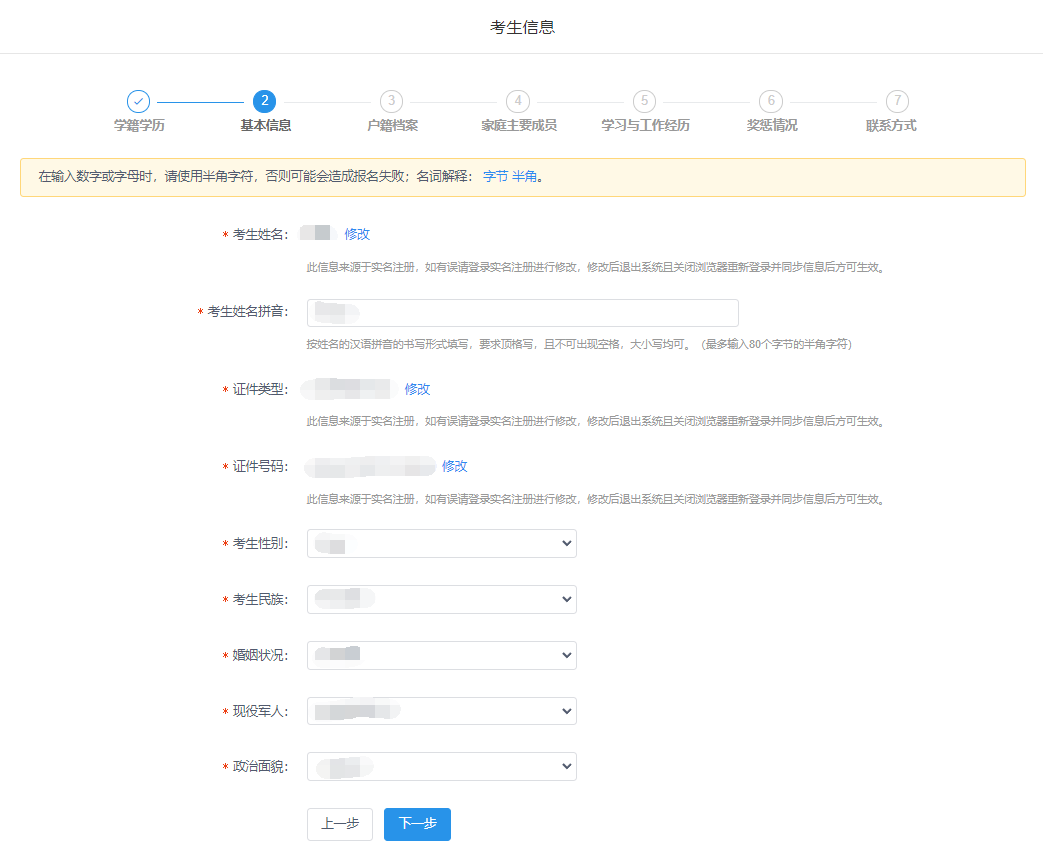Go to step 3 户籍档案 circle
Image resolution: width=1043 pixels, height=861 pixels.
pos(392,101)
